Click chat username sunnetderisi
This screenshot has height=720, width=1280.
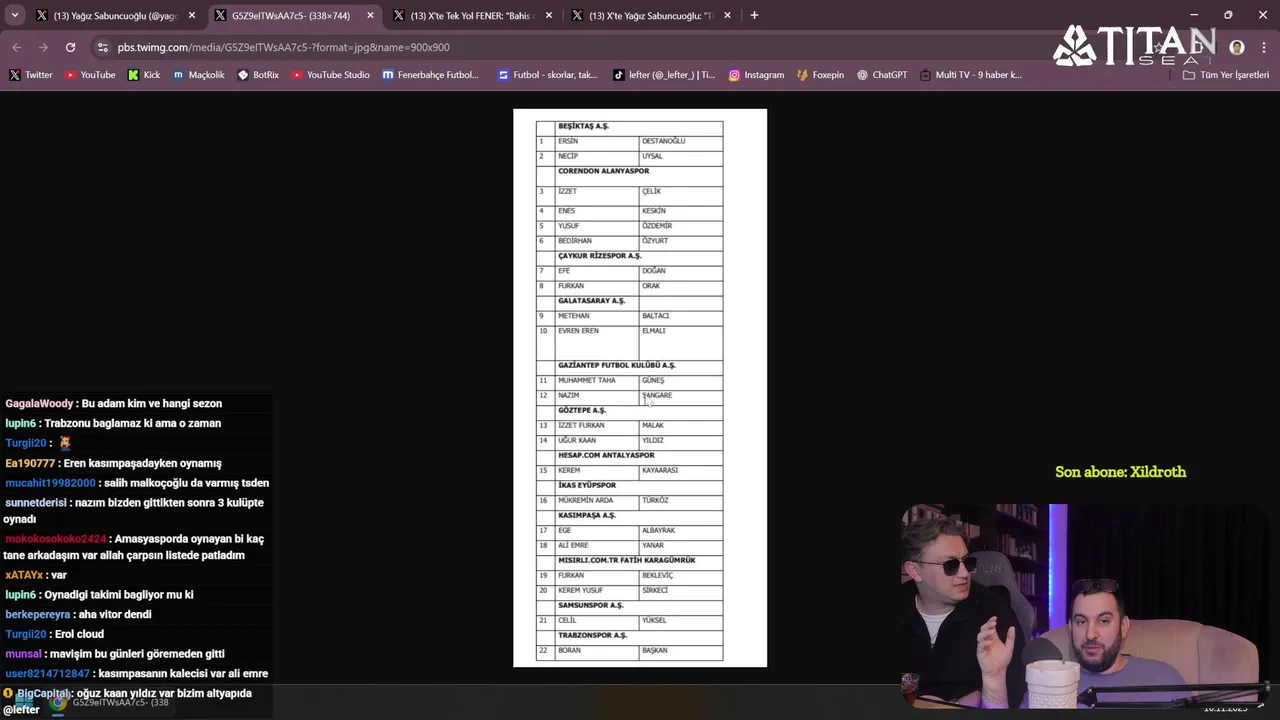pyautogui.click(x=35, y=503)
